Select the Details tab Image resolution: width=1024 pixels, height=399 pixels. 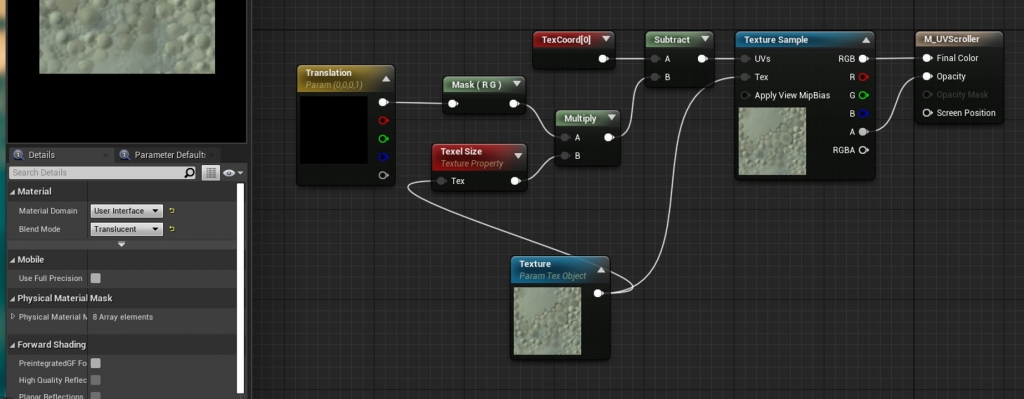pyautogui.click(x=42, y=155)
